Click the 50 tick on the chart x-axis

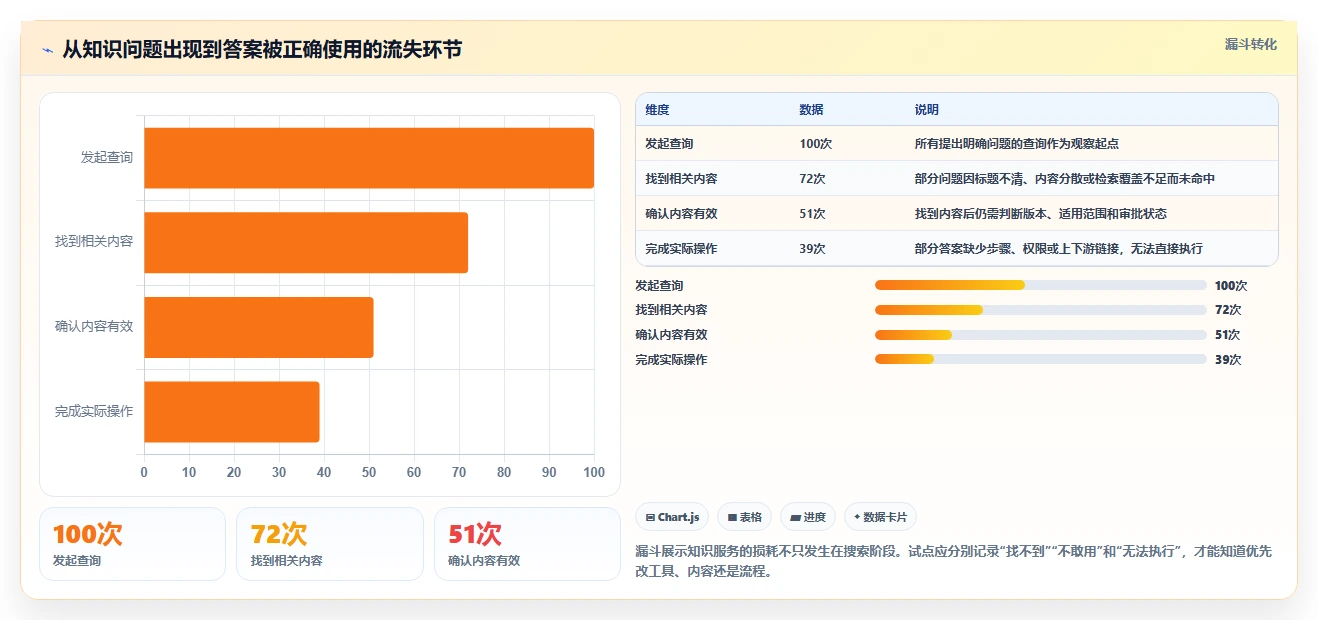(x=369, y=472)
